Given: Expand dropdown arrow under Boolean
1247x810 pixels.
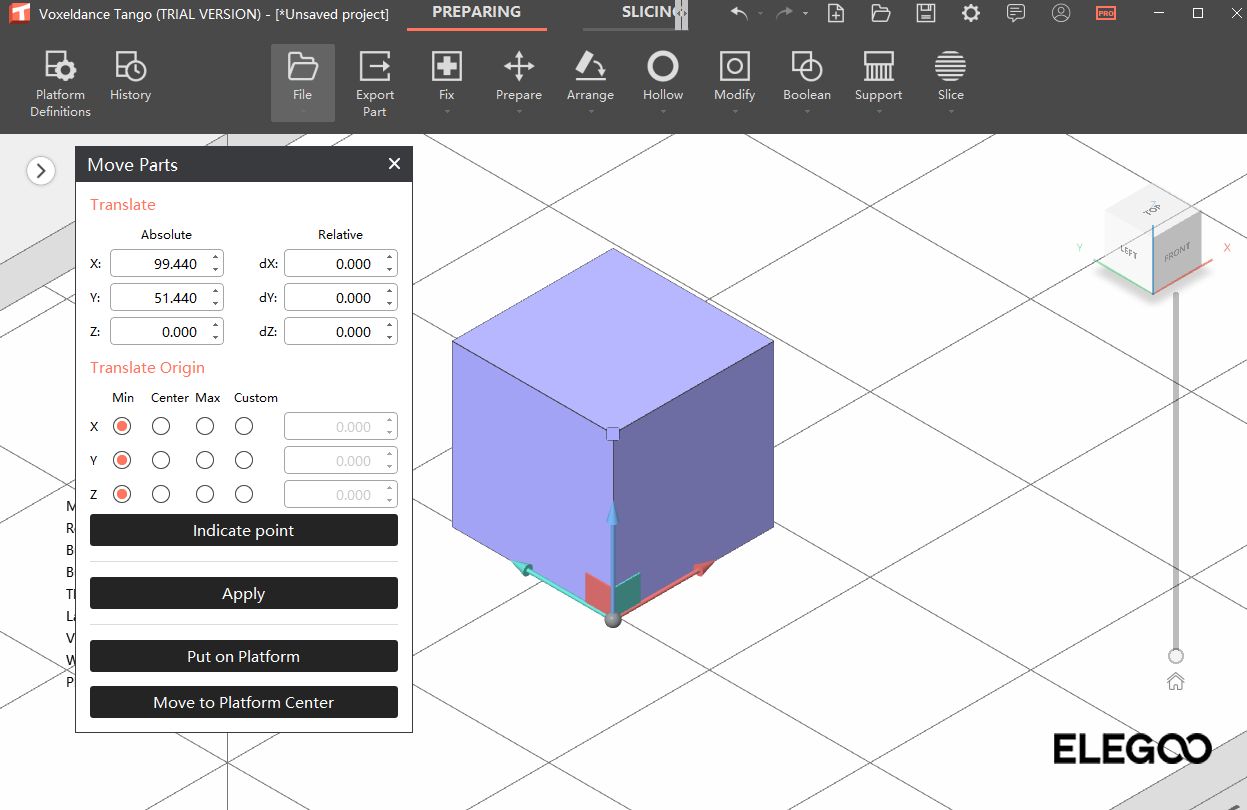Looking at the screenshot, I should pyautogui.click(x=806, y=112).
